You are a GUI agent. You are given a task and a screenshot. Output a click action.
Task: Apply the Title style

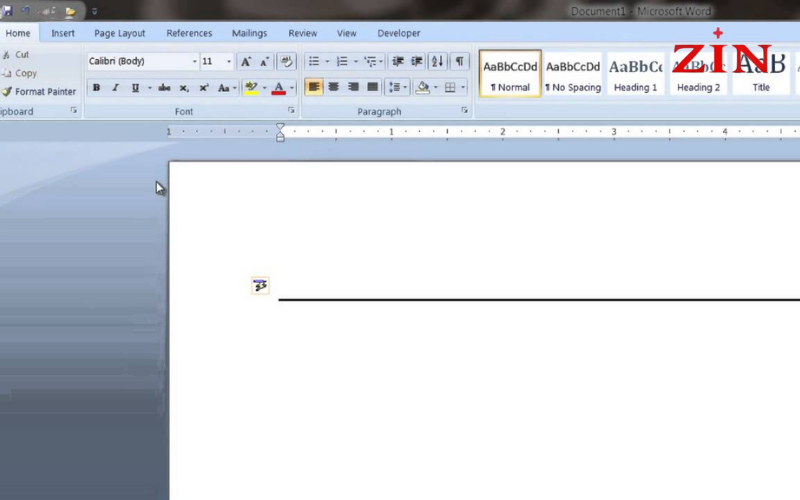tap(761, 73)
